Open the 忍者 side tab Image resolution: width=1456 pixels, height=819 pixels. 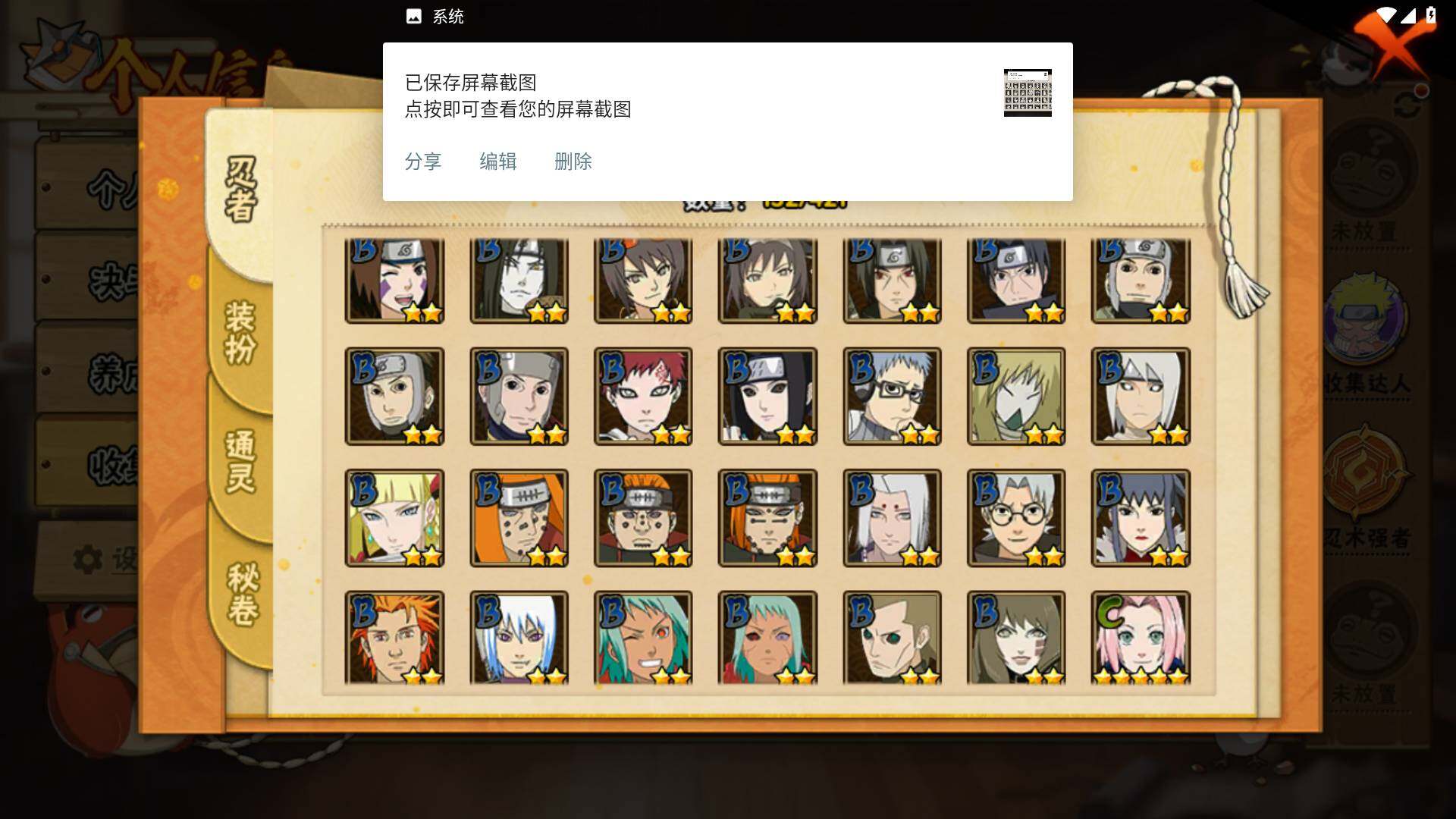click(x=240, y=190)
